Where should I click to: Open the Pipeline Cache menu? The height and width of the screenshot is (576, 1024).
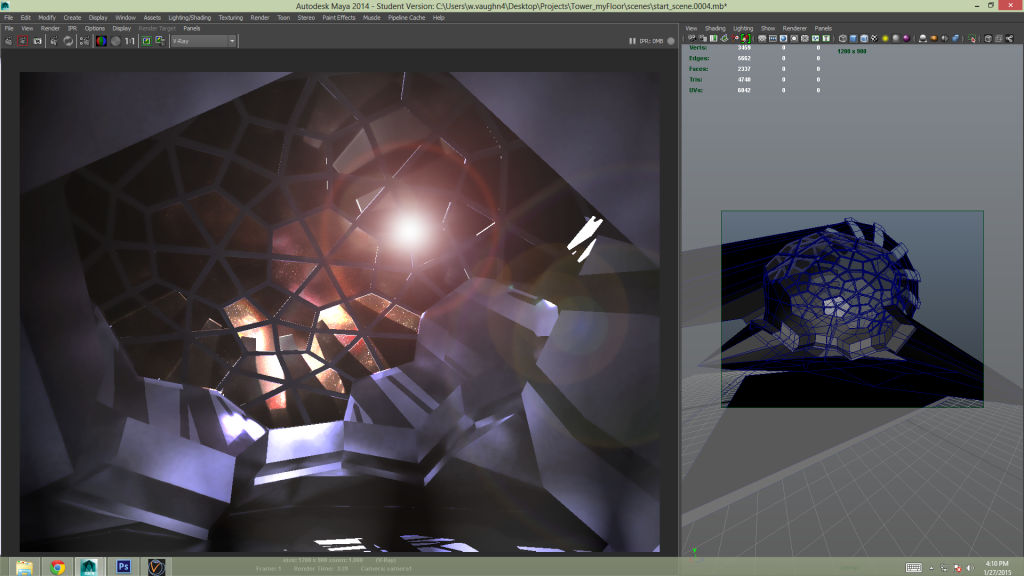point(405,18)
